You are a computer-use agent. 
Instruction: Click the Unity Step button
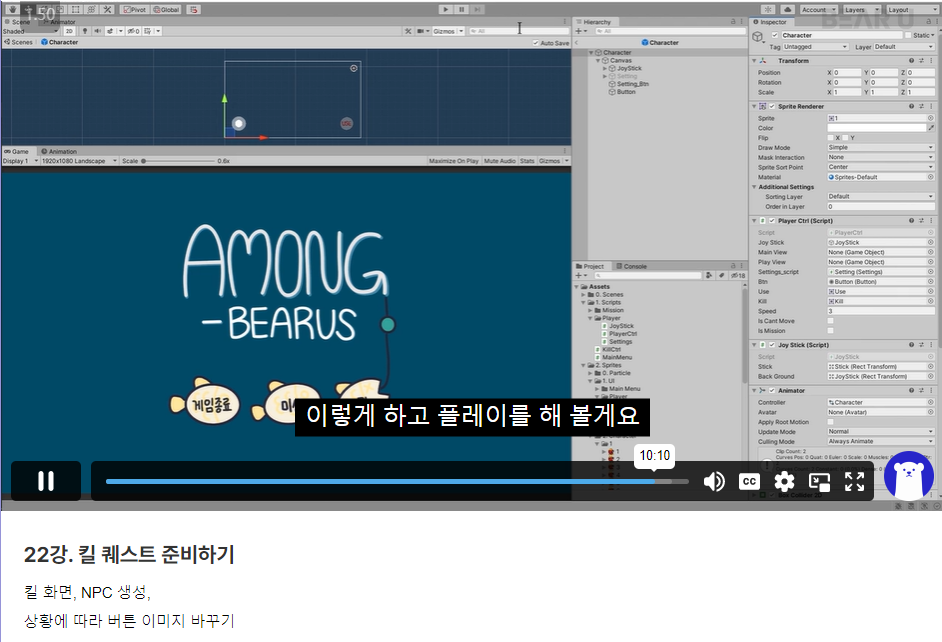(x=478, y=10)
